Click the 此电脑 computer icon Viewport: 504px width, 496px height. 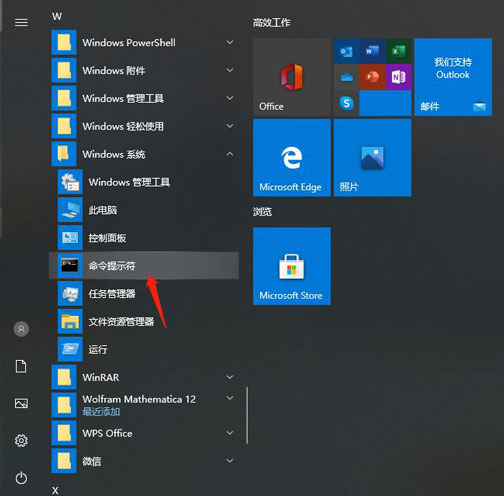click(x=70, y=210)
